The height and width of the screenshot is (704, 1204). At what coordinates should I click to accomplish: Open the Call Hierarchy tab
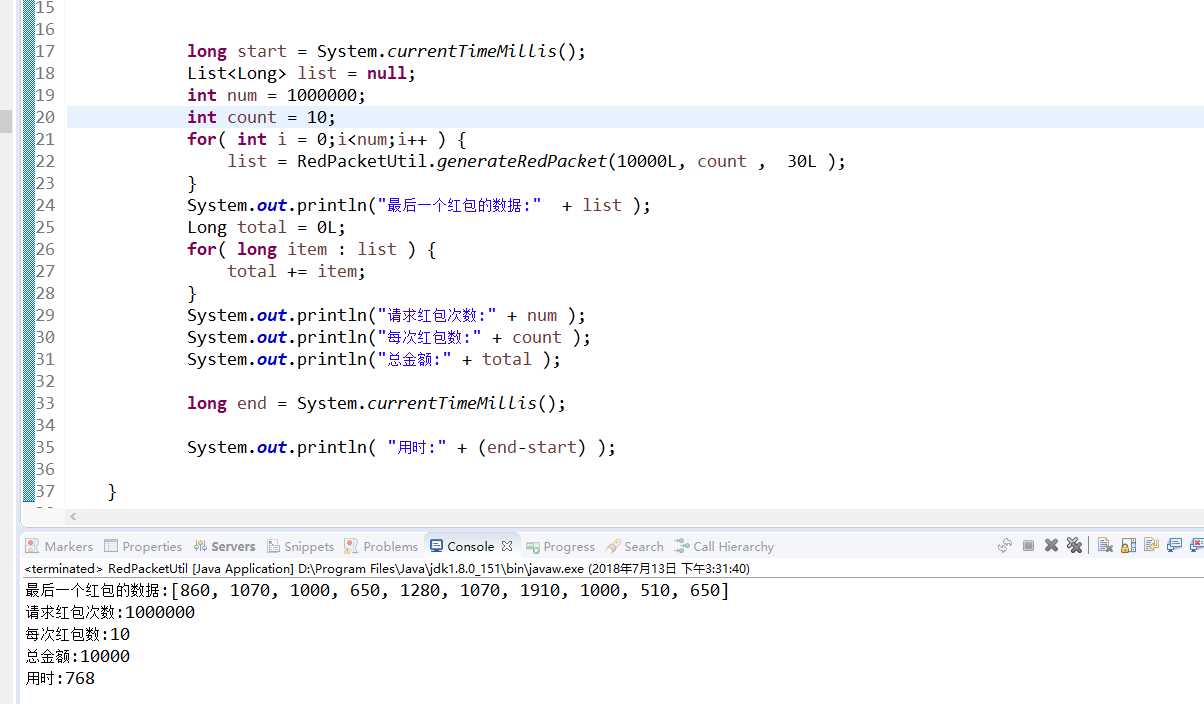tap(724, 546)
